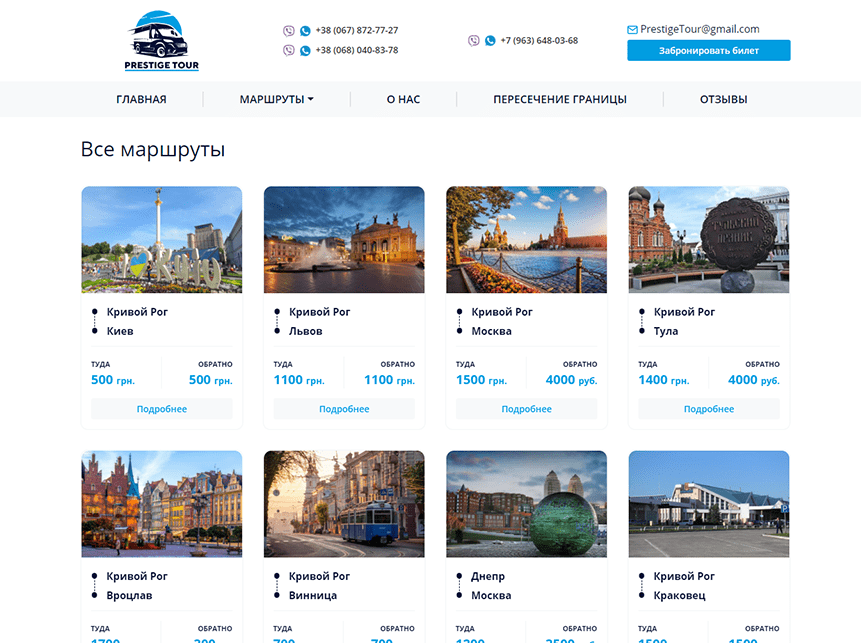Open the Главная menu item
Screen dimensions: 861x643
point(141,99)
